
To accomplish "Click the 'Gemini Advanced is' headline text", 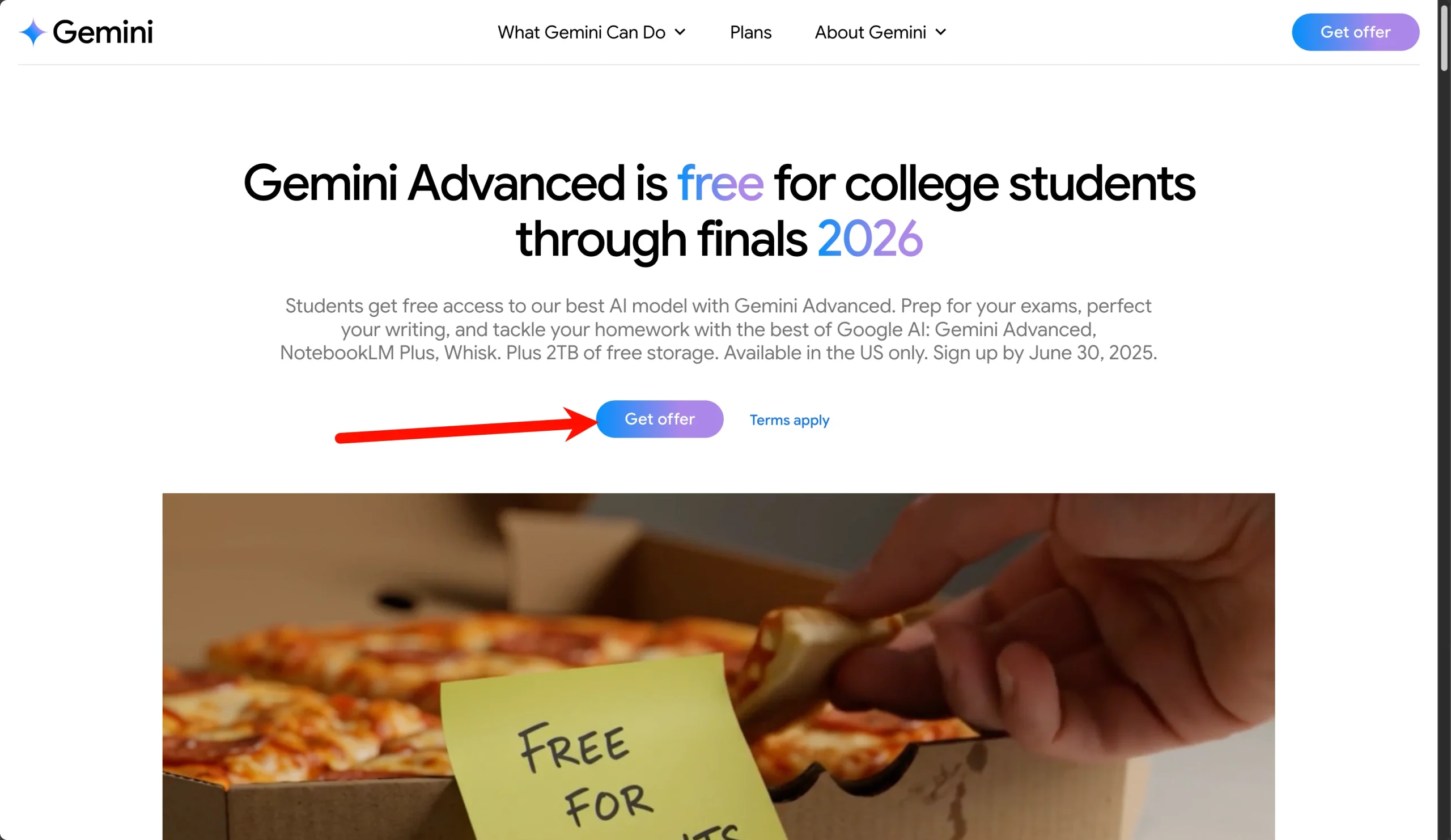I will pyautogui.click(x=455, y=184).
